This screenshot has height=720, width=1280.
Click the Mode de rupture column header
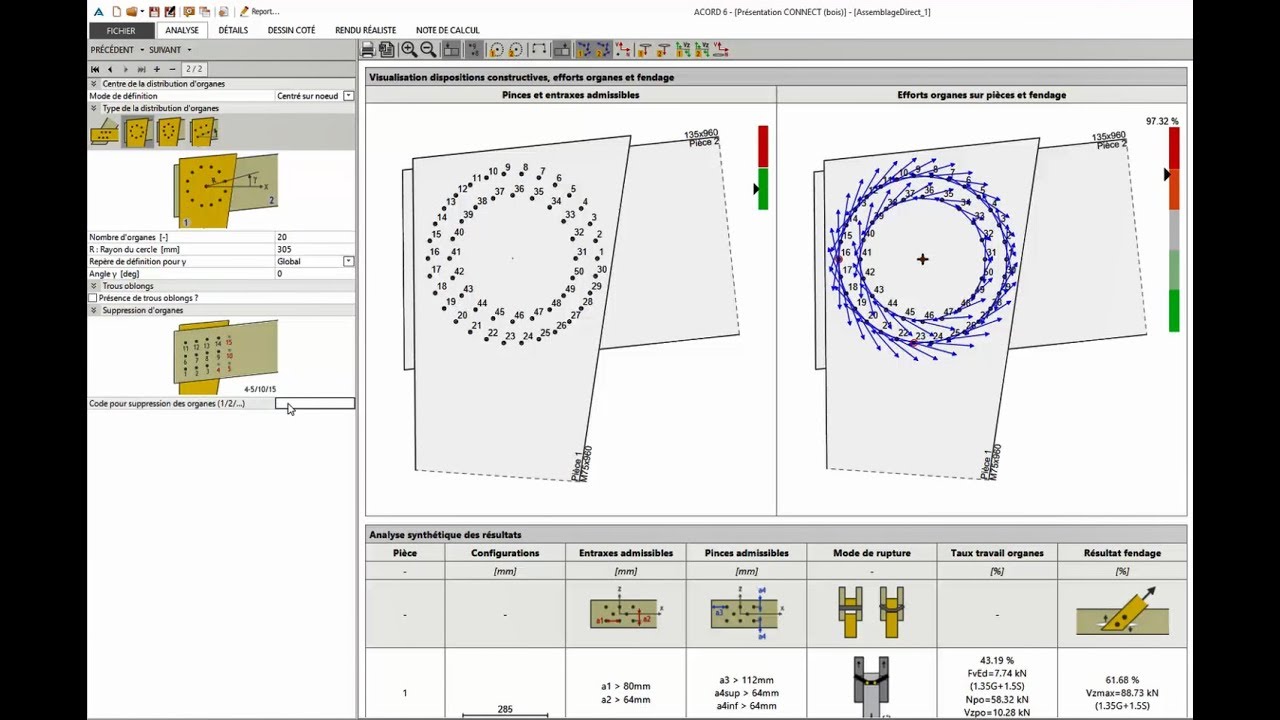tap(871, 553)
